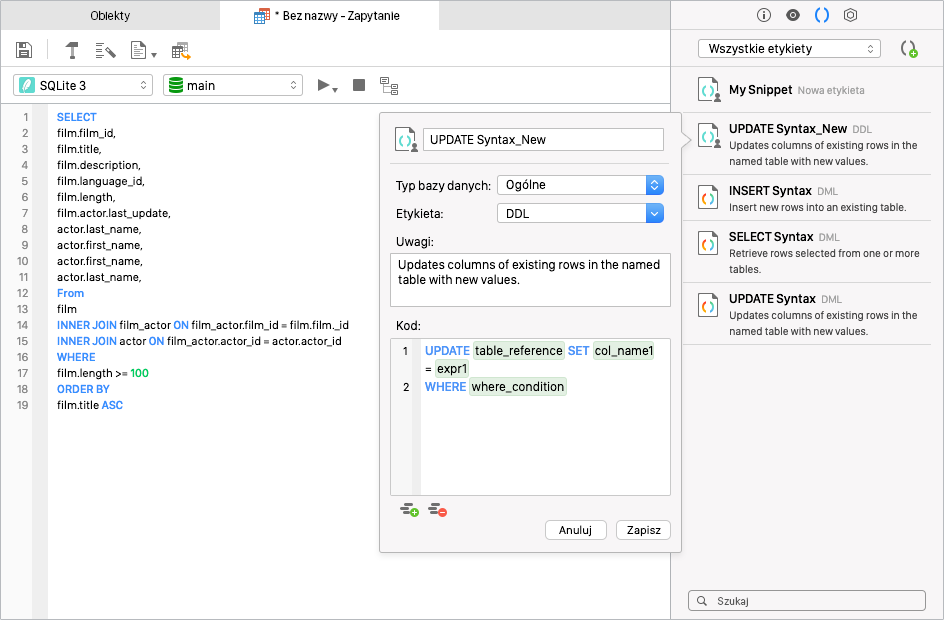Viewport: 944px width, 620px height.
Task: Select the My Snippet entry
Action: click(x=807, y=90)
